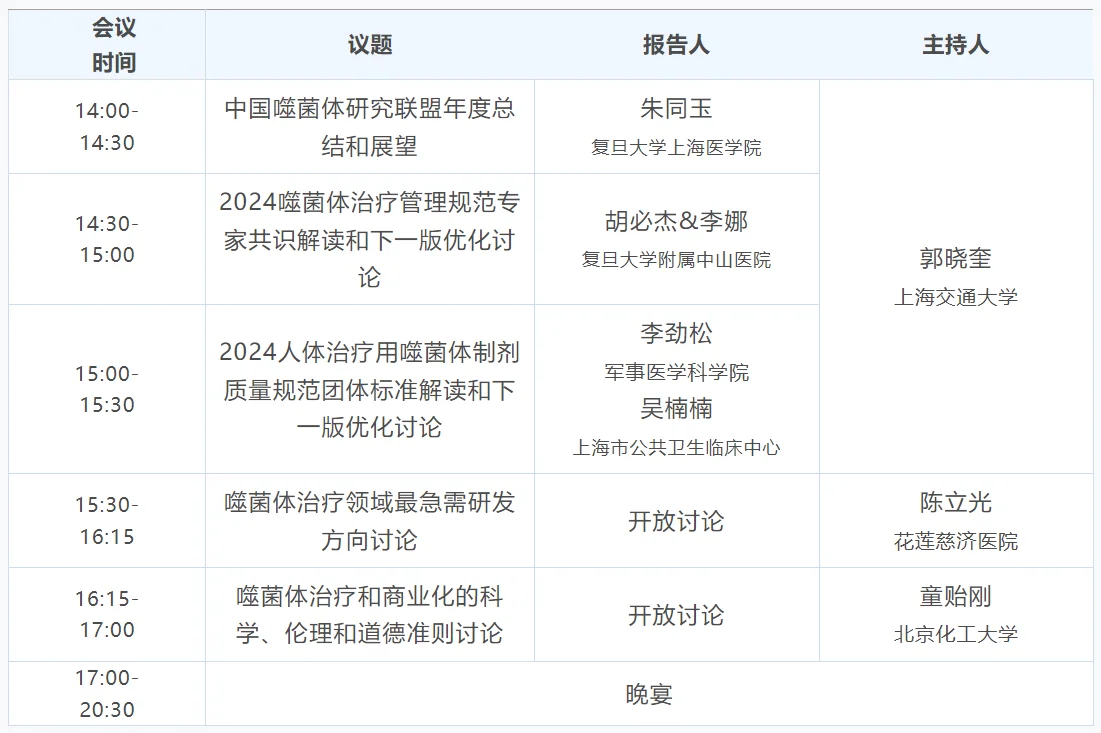Image resolution: width=1101 pixels, height=733 pixels.
Task: Click affiliation 上海市公共卫生临床中心
Action: coord(676,447)
